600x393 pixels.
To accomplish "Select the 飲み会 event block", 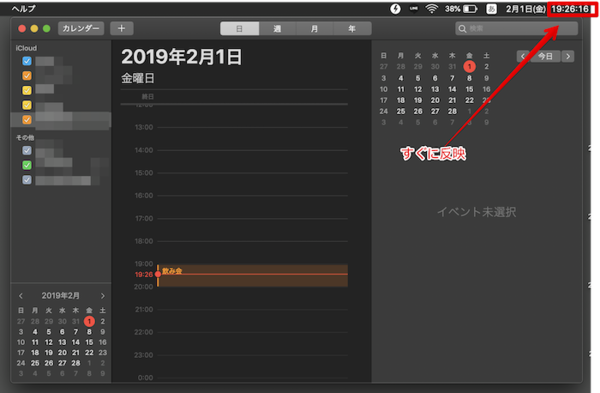I will pos(253,276).
